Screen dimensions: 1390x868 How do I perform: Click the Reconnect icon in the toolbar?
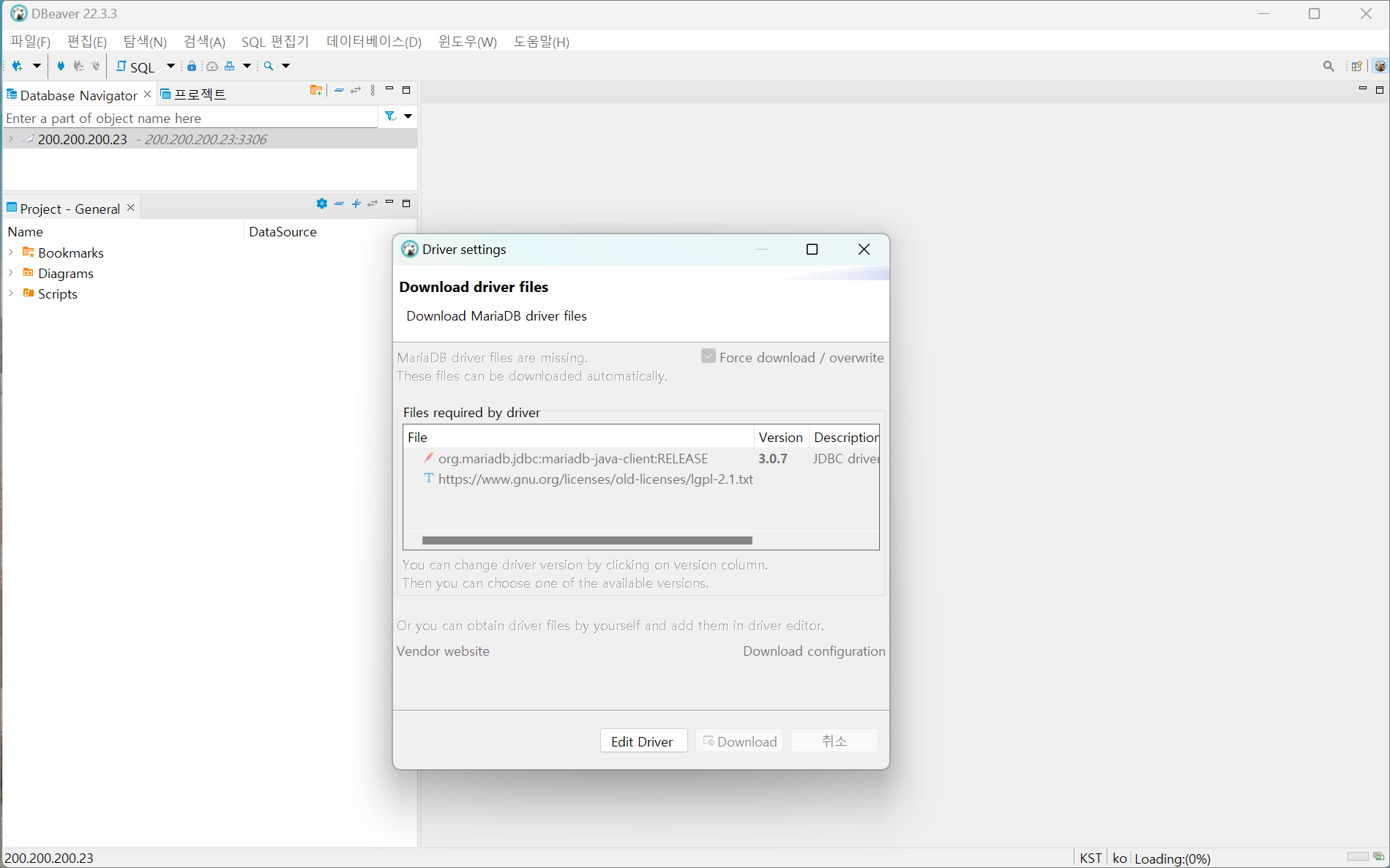(78, 66)
